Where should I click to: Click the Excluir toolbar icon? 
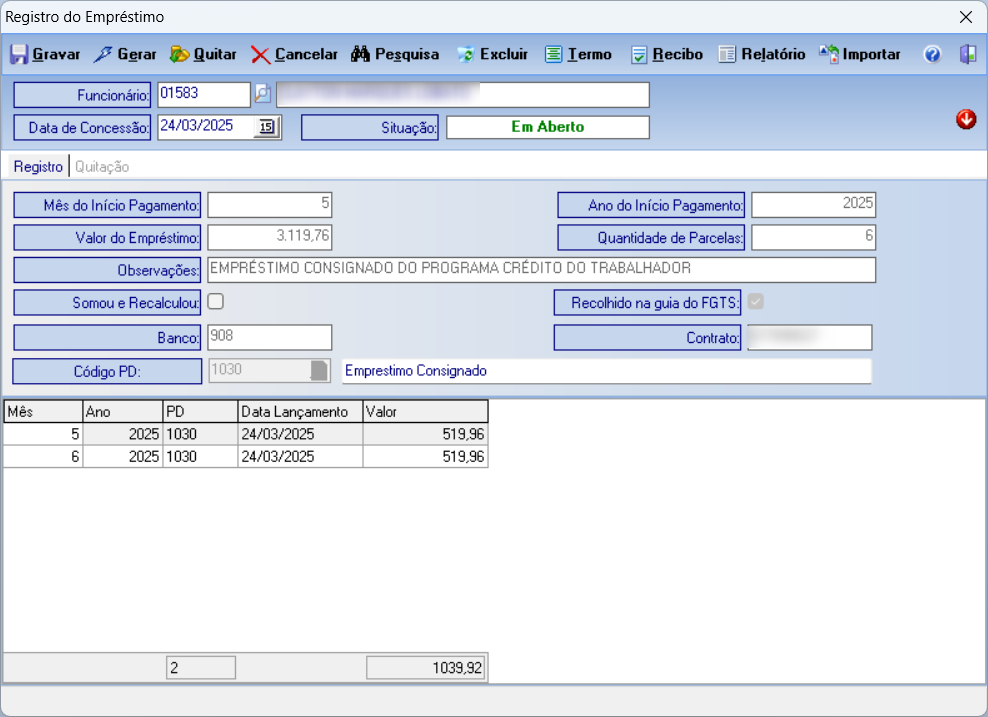(x=466, y=55)
